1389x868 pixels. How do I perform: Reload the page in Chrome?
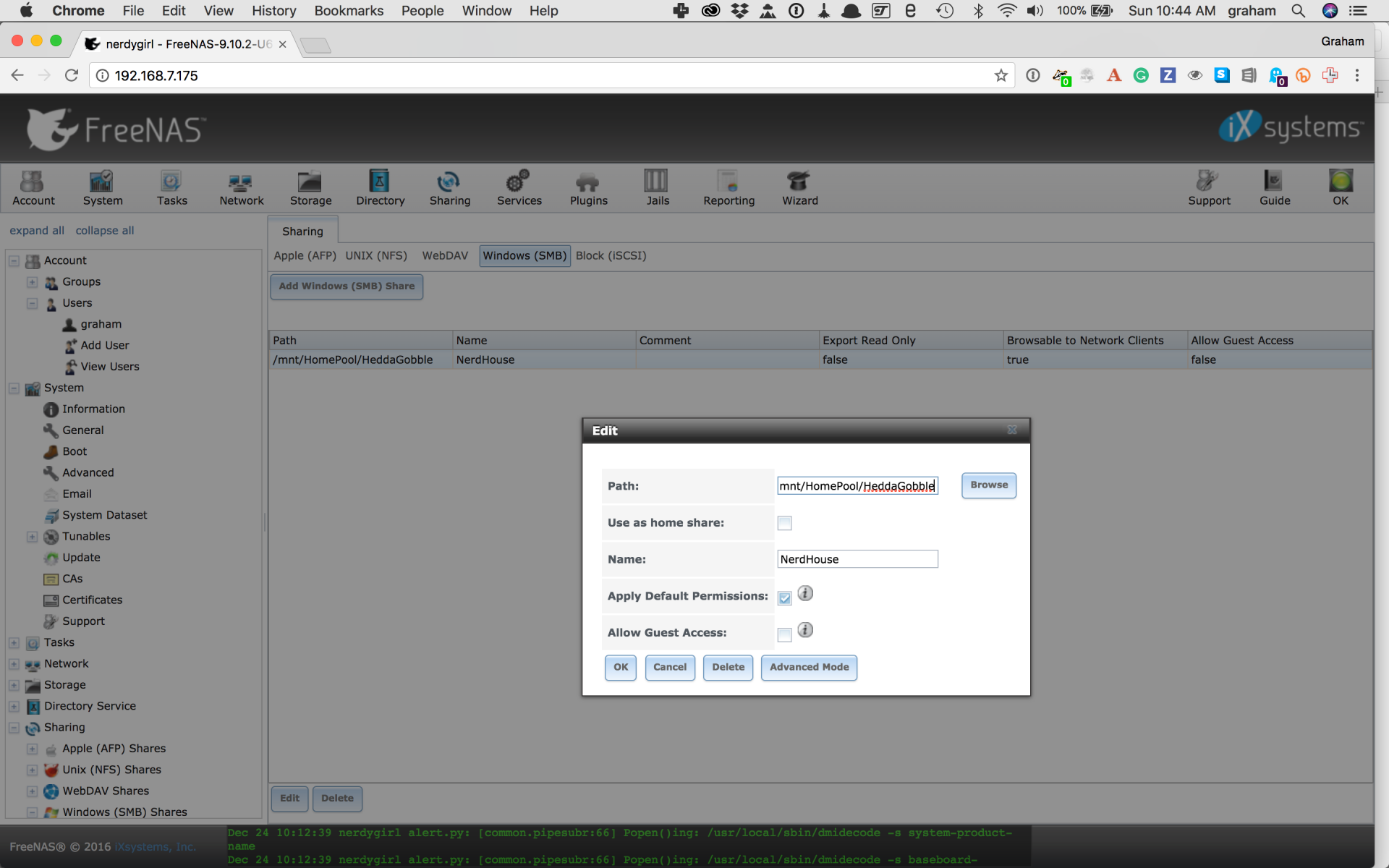71,75
